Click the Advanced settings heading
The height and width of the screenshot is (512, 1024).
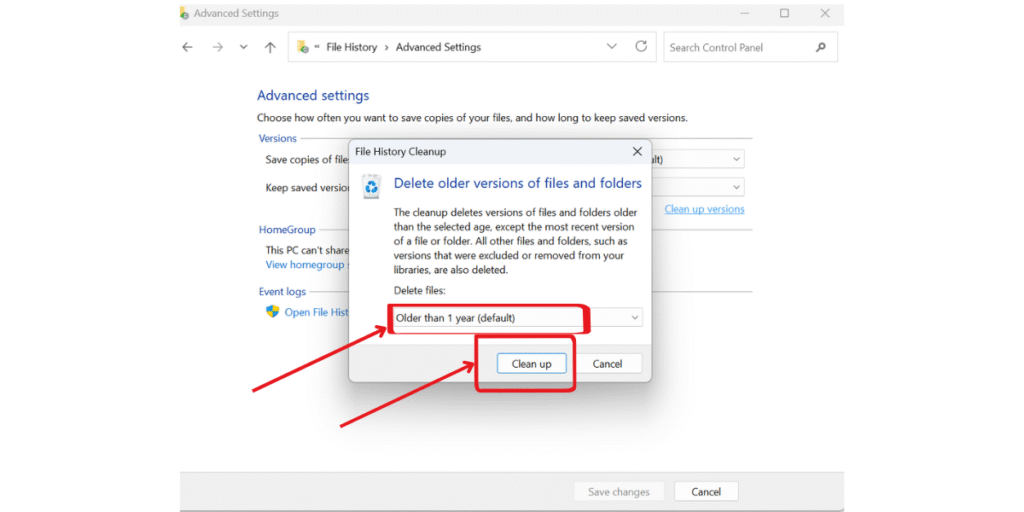tap(313, 95)
